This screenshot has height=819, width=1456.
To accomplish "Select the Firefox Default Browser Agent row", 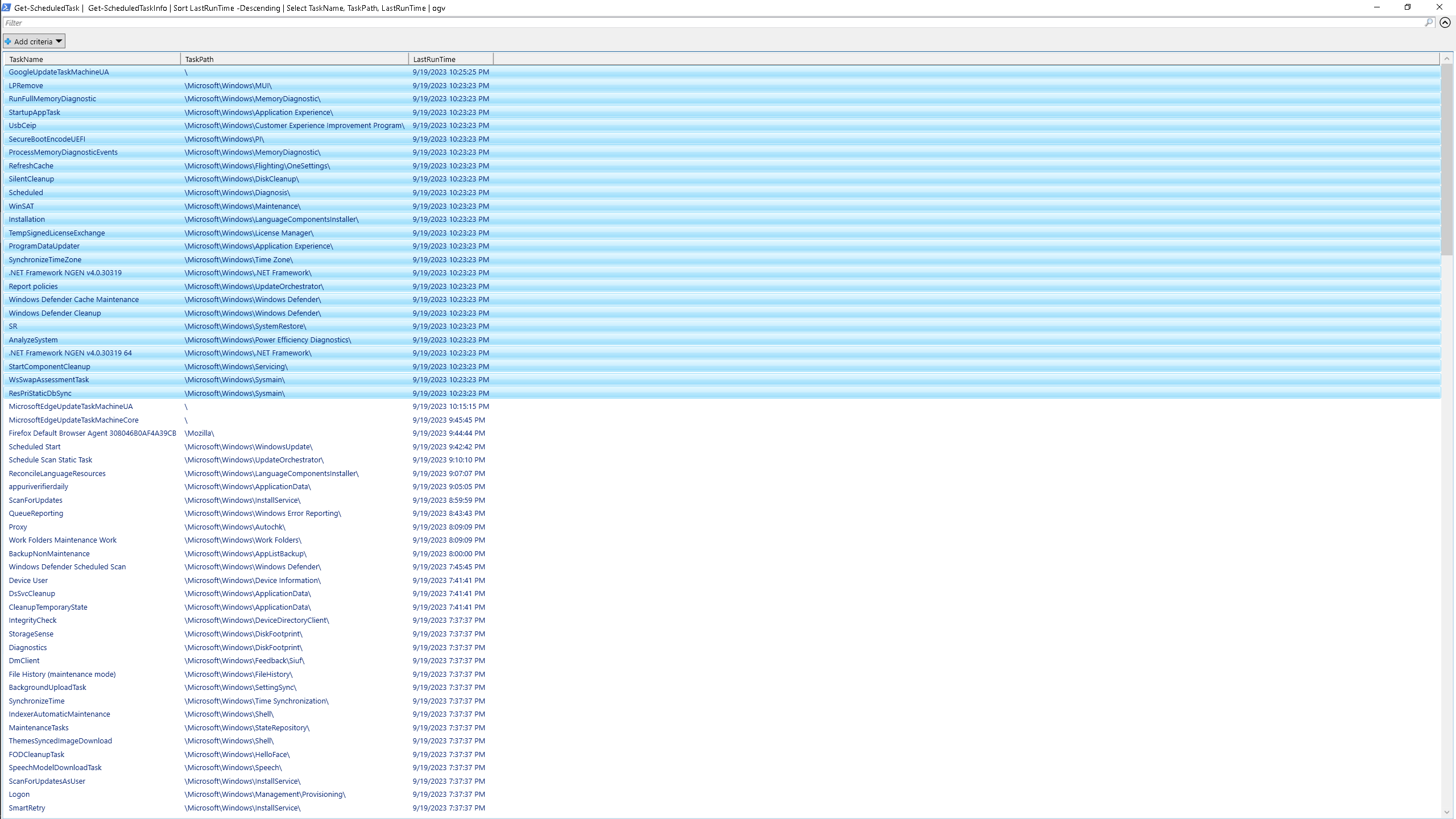I will coord(92,433).
